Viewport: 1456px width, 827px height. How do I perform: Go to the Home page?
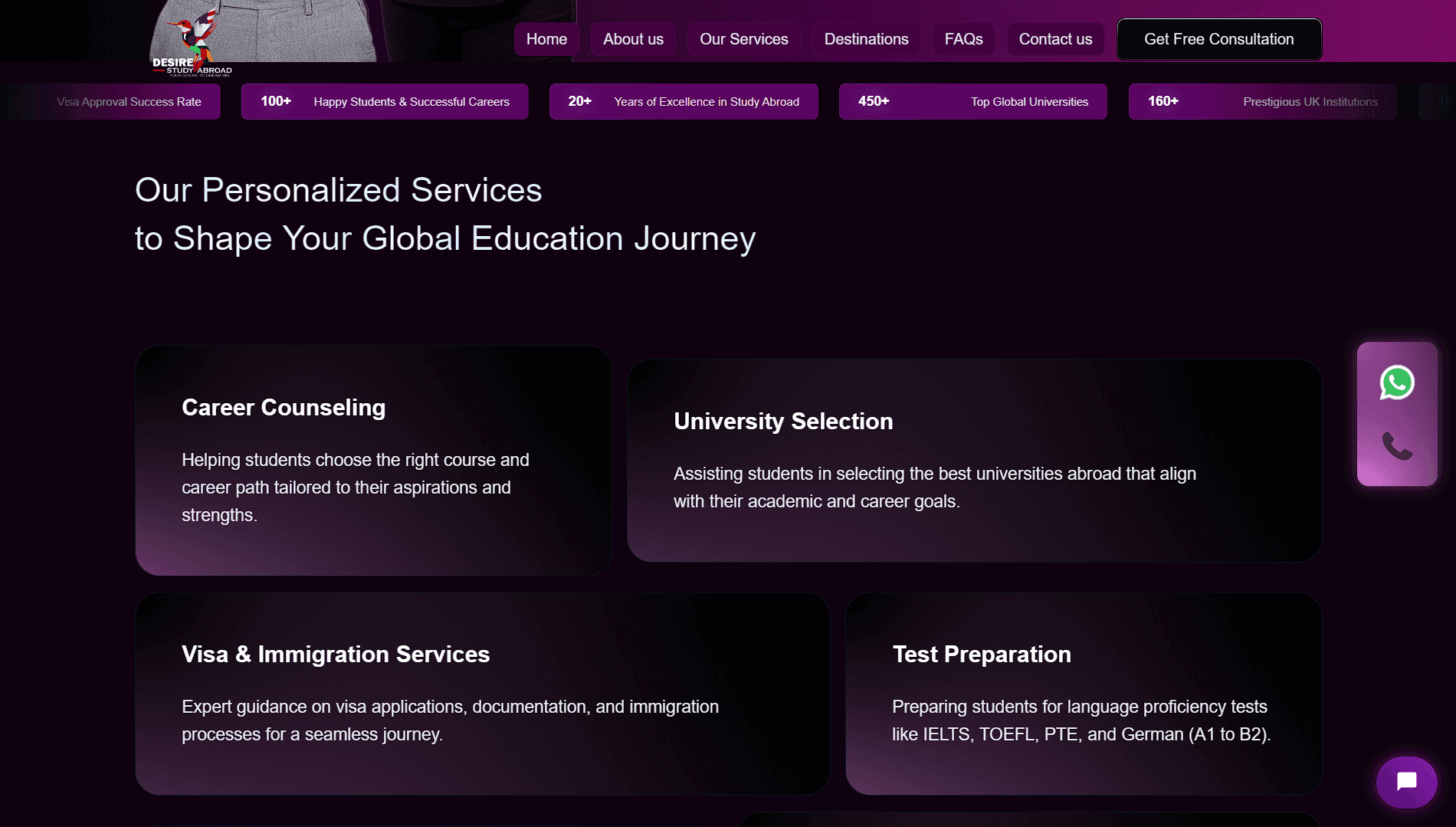(546, 39)
